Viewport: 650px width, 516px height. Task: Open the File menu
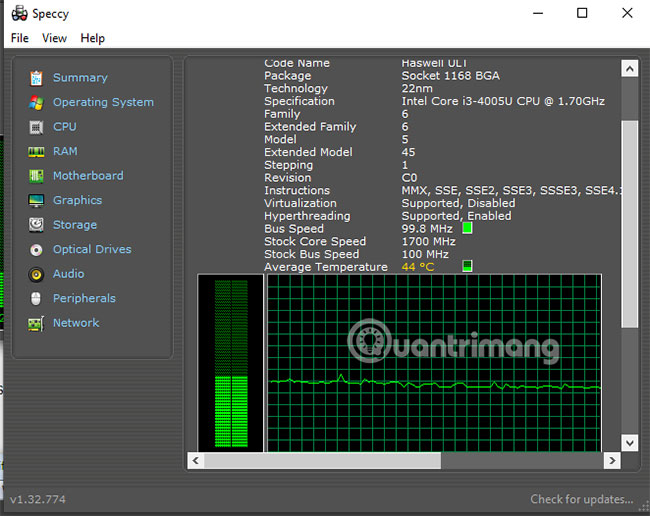click(x=20, y=38)
